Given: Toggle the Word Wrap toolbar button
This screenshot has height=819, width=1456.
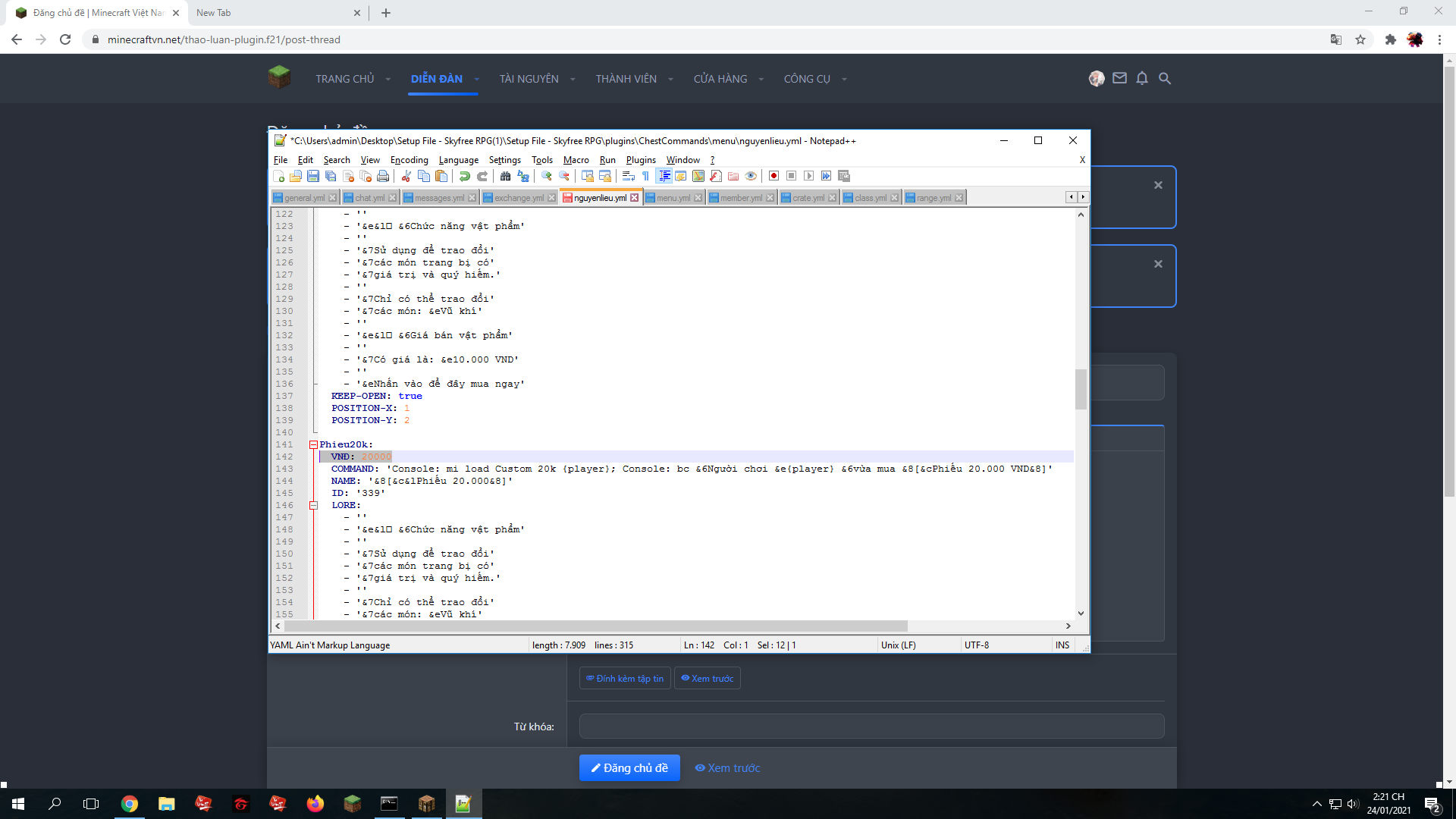Looking at the screenshot, I should coord(629,176).
